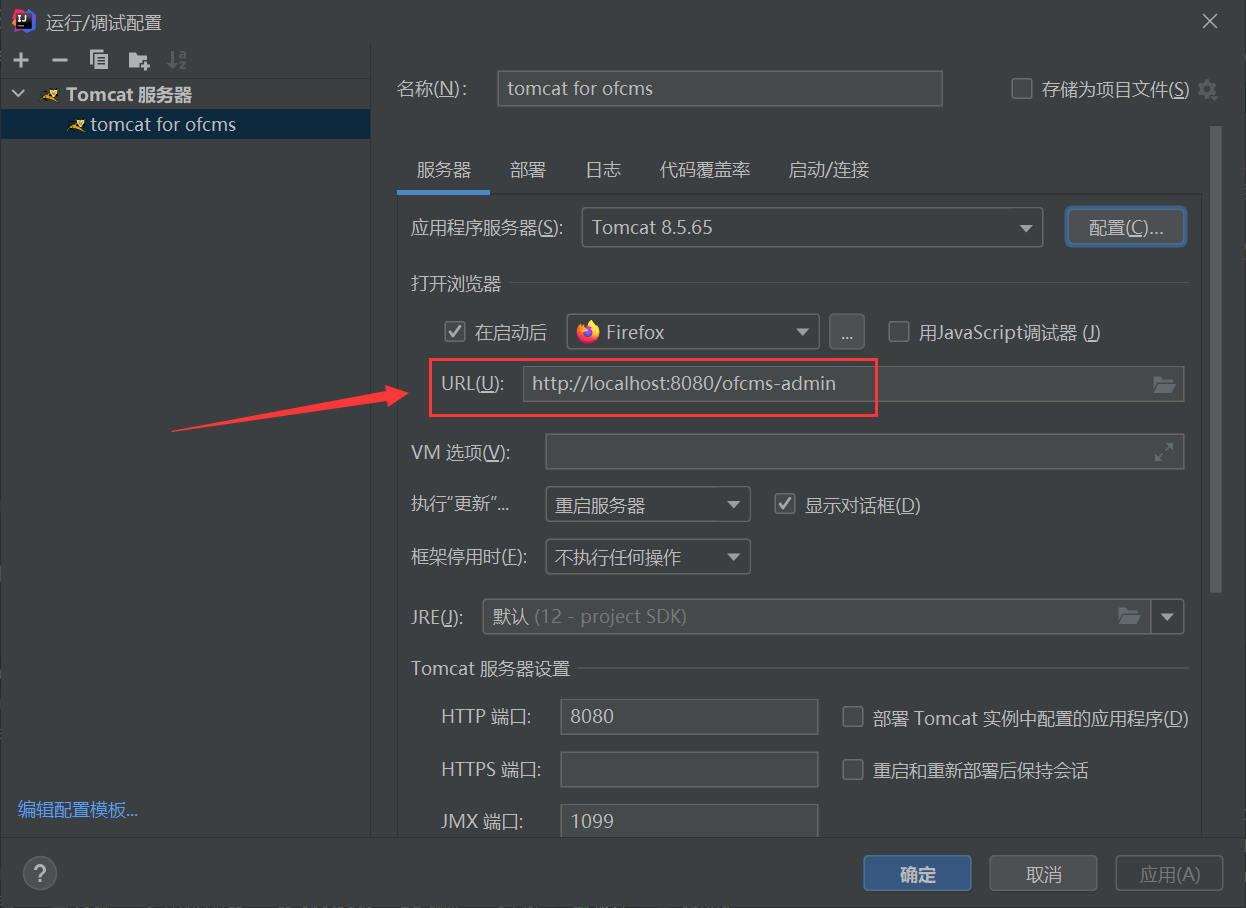Add a new run configuration
Screen dimensions: 1246x908
(20, 60)
